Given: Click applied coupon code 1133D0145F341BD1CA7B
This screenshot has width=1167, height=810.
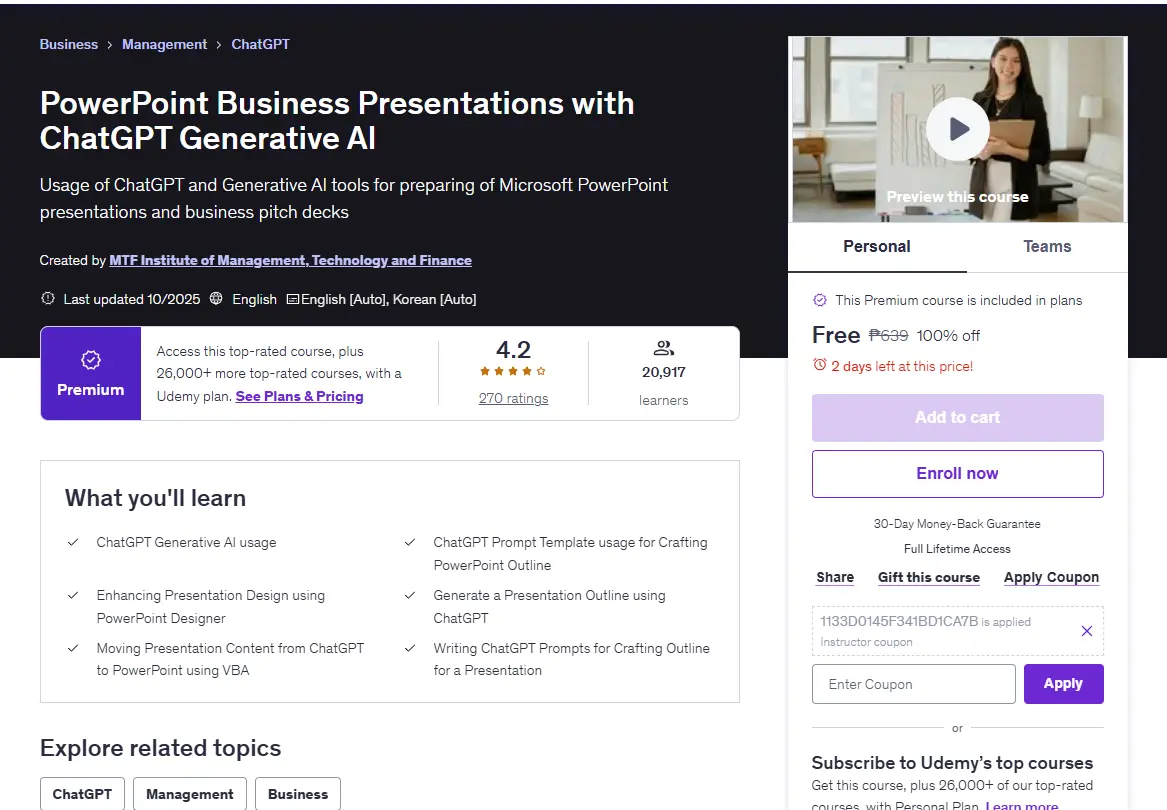Looking at the screenshot, I should click(899, 621).
